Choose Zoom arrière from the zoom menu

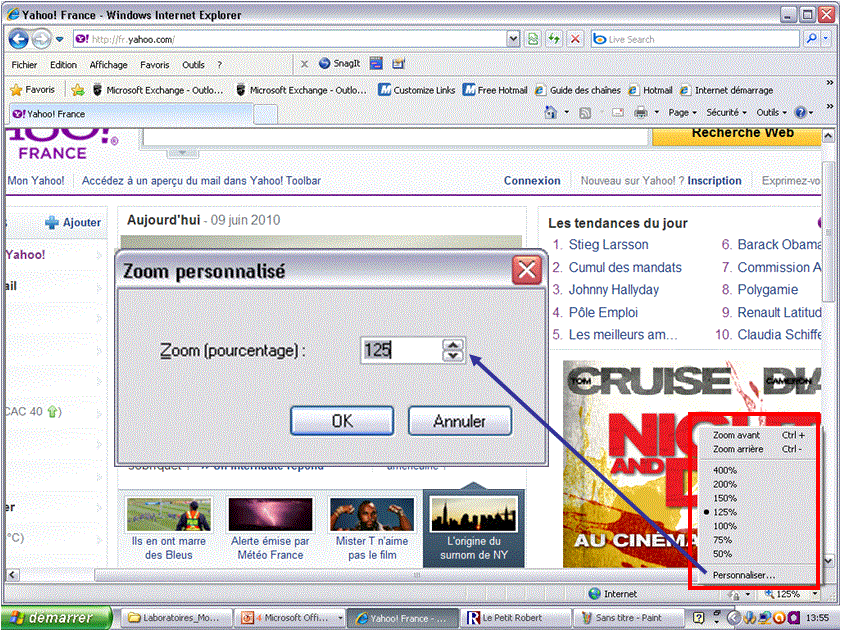(x=758, y=449)
